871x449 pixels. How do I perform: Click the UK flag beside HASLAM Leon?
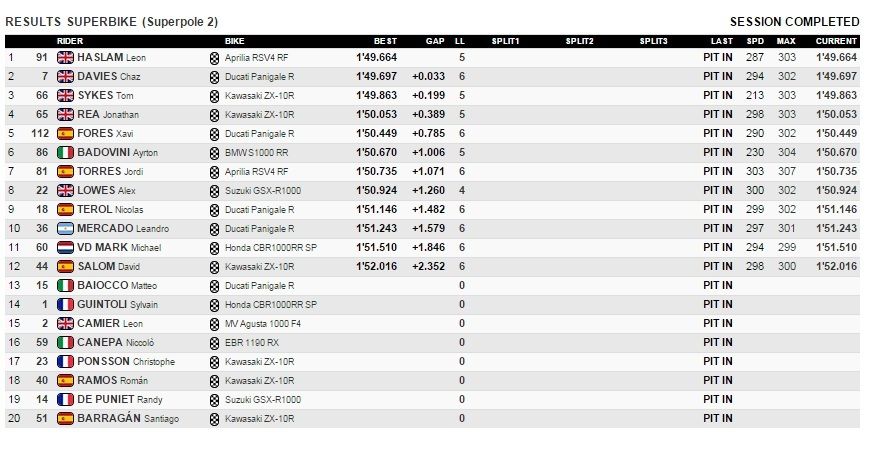[65, 57]
